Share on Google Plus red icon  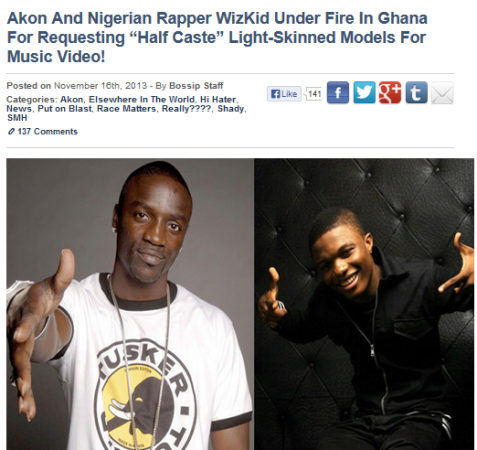pyautogui.click(x=390, y=93)
